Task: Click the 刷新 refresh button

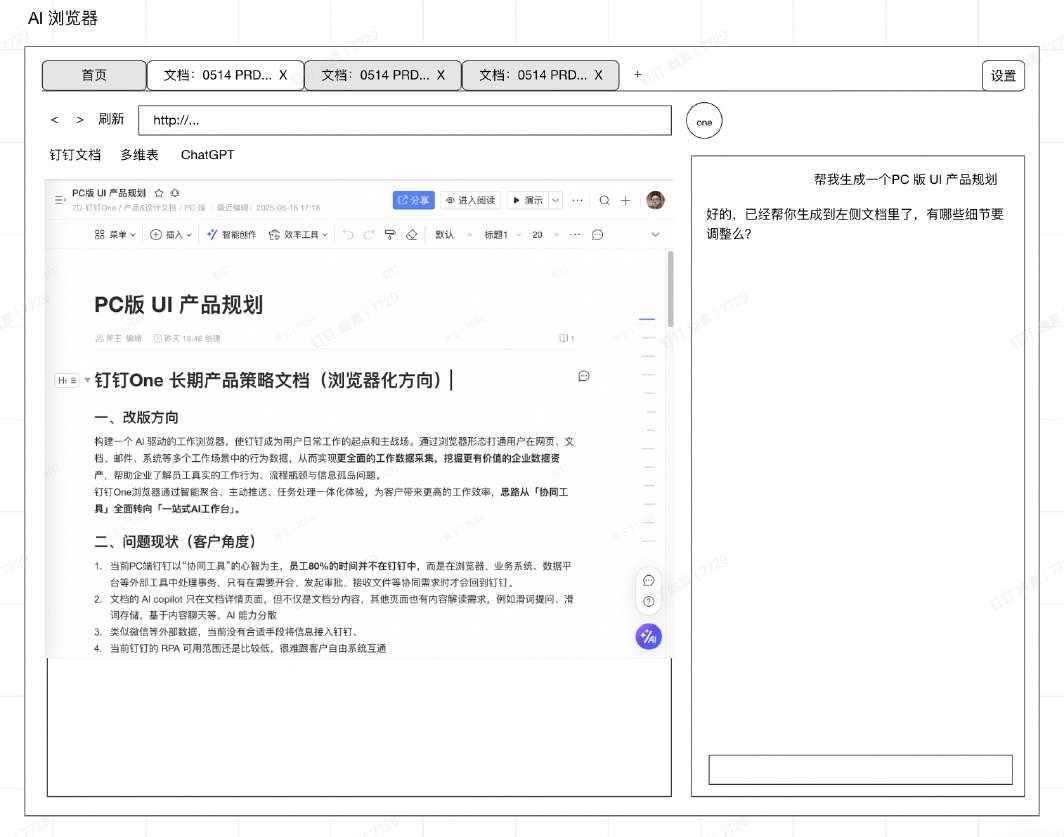Action: point(111,119)
